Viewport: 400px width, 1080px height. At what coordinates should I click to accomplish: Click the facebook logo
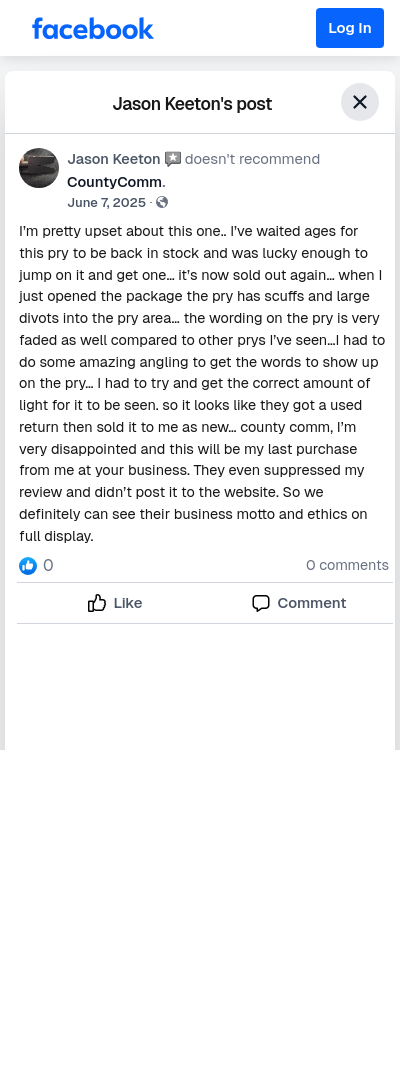[x=92, y=28]
